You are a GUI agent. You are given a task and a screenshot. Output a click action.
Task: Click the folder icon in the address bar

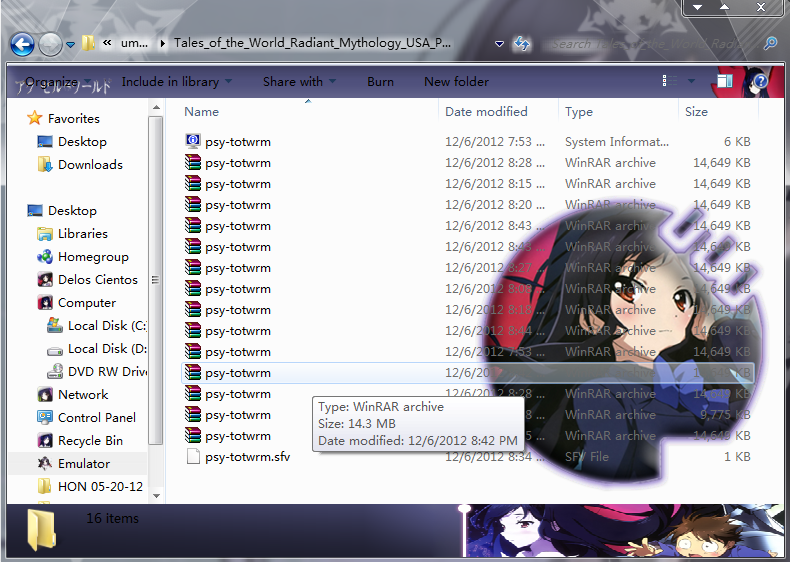(x=88, y=43)
